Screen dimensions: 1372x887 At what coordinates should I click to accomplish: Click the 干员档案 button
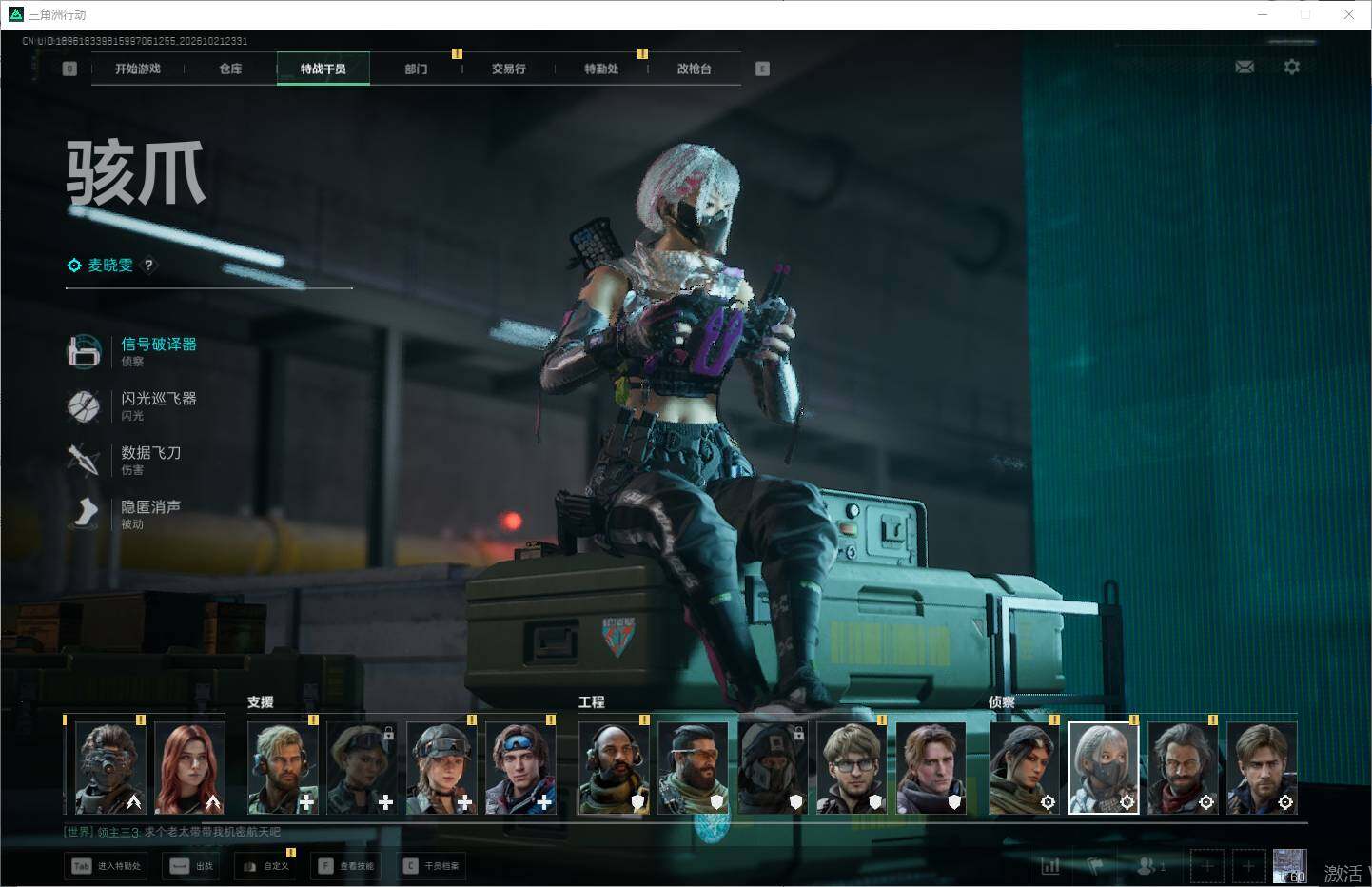[x=432, y=866]
